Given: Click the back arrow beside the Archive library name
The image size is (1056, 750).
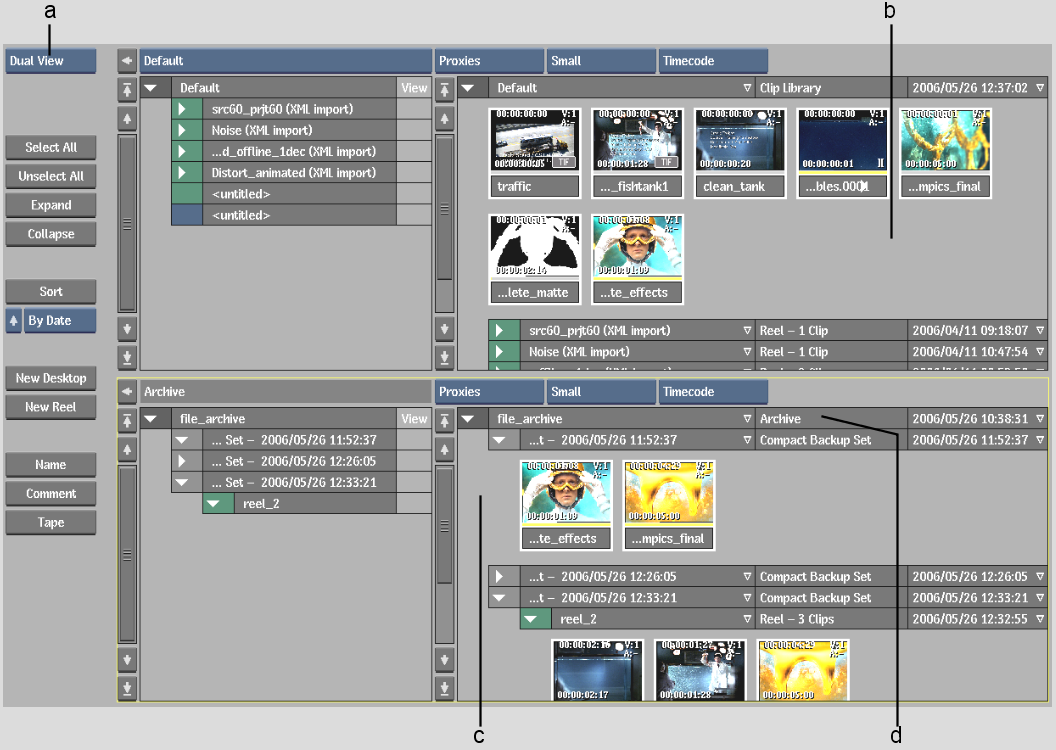Looking at the screenshot, I should pyautogui.click(x=127, y=392).
